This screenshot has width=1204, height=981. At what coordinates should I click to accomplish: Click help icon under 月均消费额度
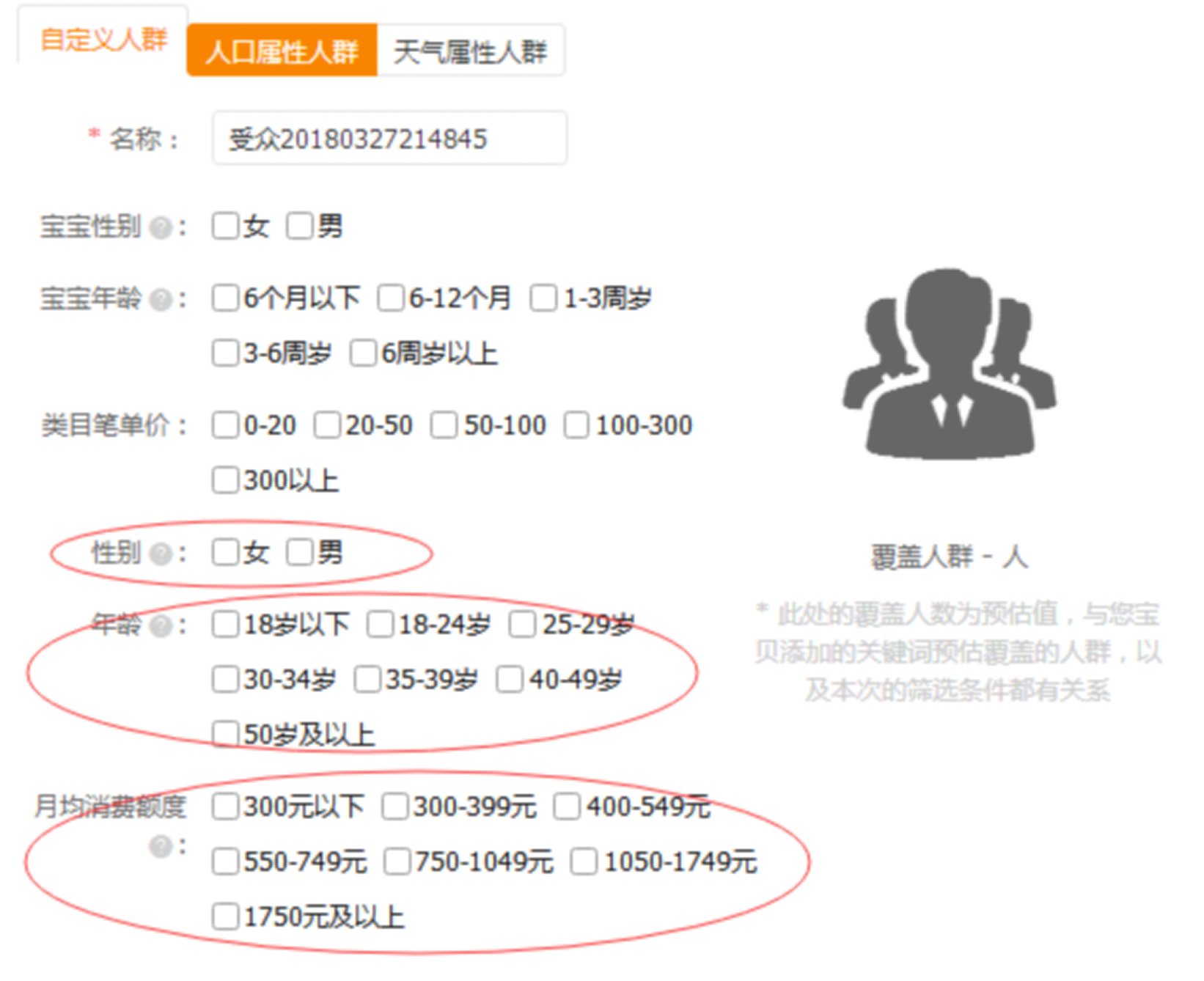[x=161, y=847]
